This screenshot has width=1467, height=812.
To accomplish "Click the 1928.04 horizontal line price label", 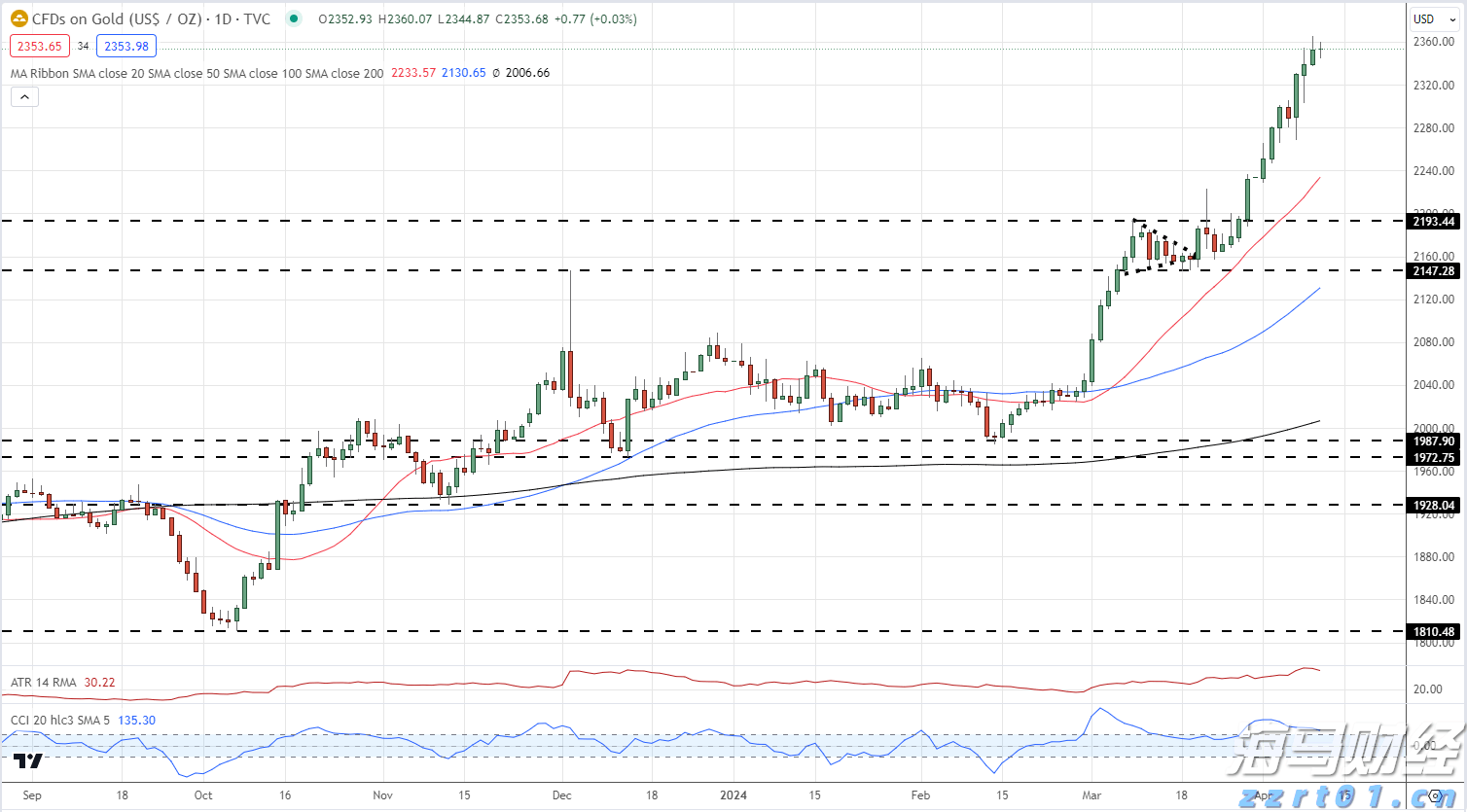I will [1434, 506].
